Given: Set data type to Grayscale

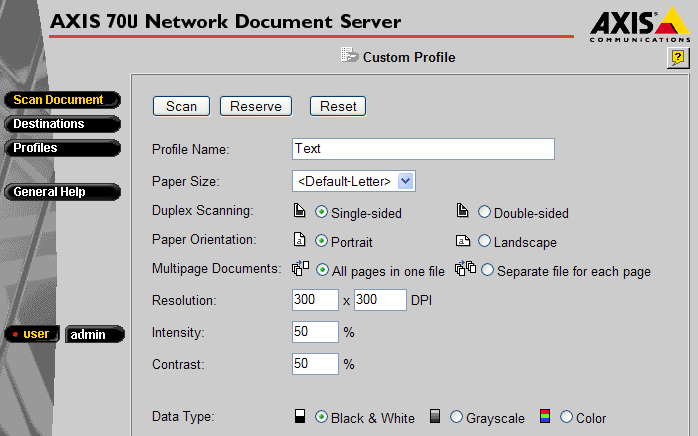Looking at the screenshot, I should (x=456, y=417).
